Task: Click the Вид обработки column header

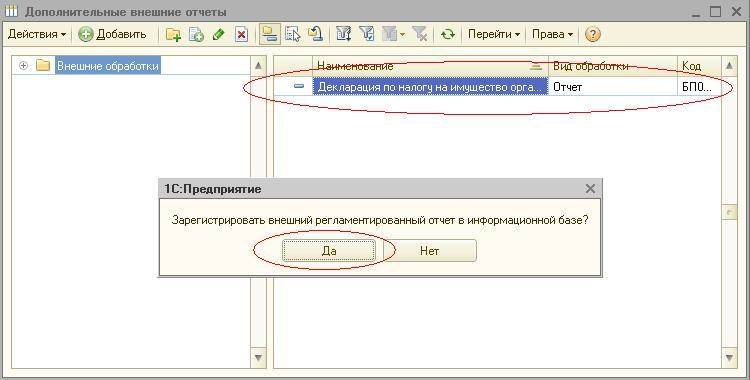Action: 613,66
